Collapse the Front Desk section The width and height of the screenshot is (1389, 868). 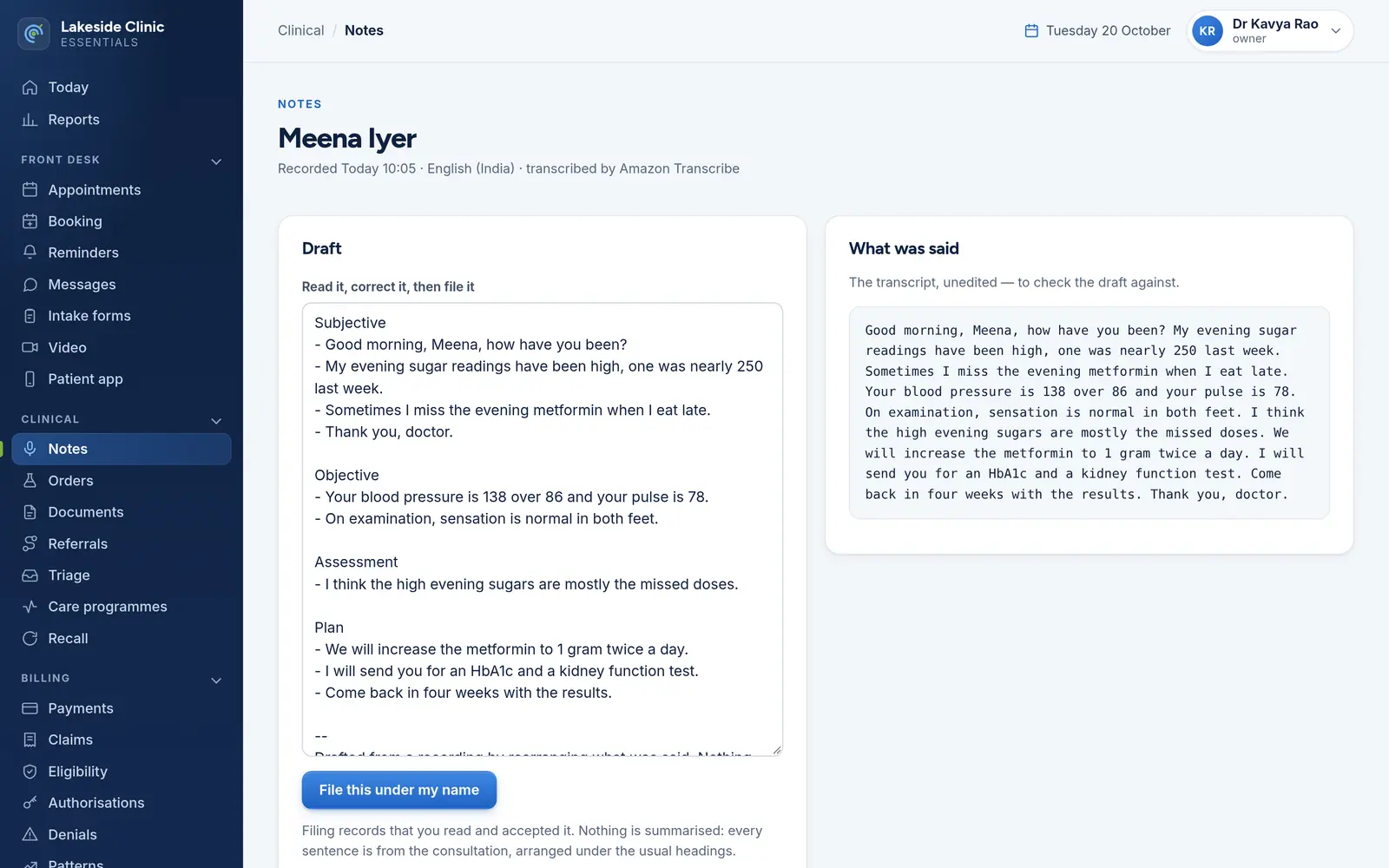coord(216,161)
